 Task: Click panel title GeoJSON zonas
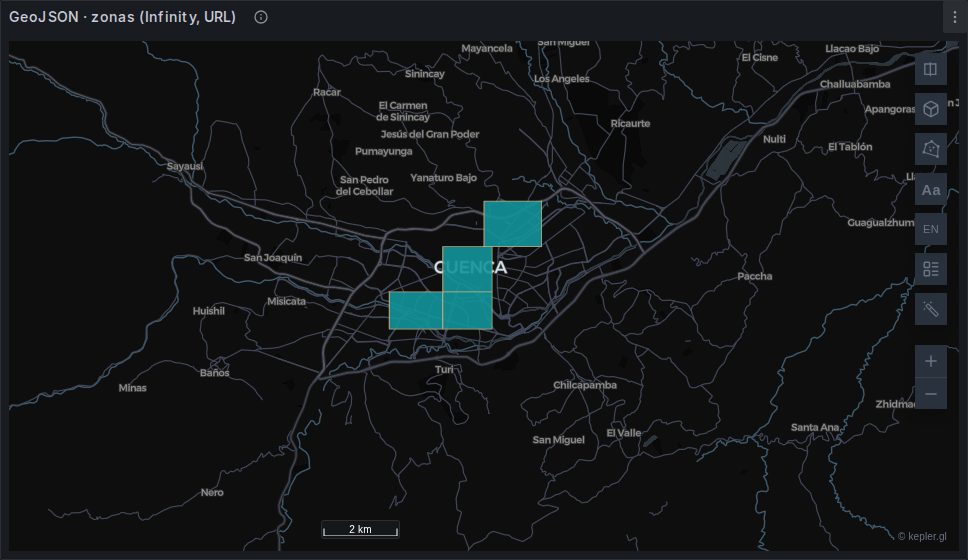(122, 17)
